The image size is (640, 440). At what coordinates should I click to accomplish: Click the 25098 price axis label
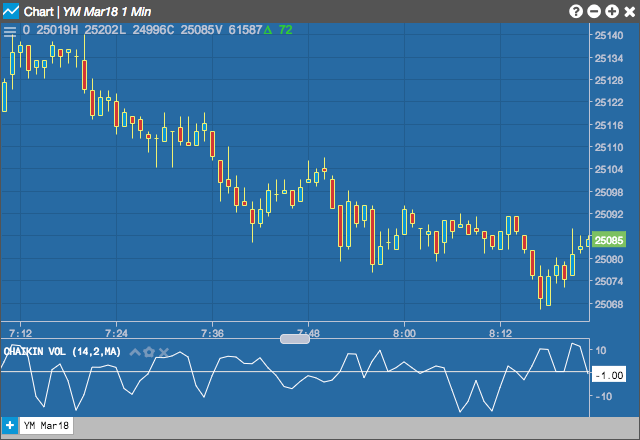click(609, 192)
